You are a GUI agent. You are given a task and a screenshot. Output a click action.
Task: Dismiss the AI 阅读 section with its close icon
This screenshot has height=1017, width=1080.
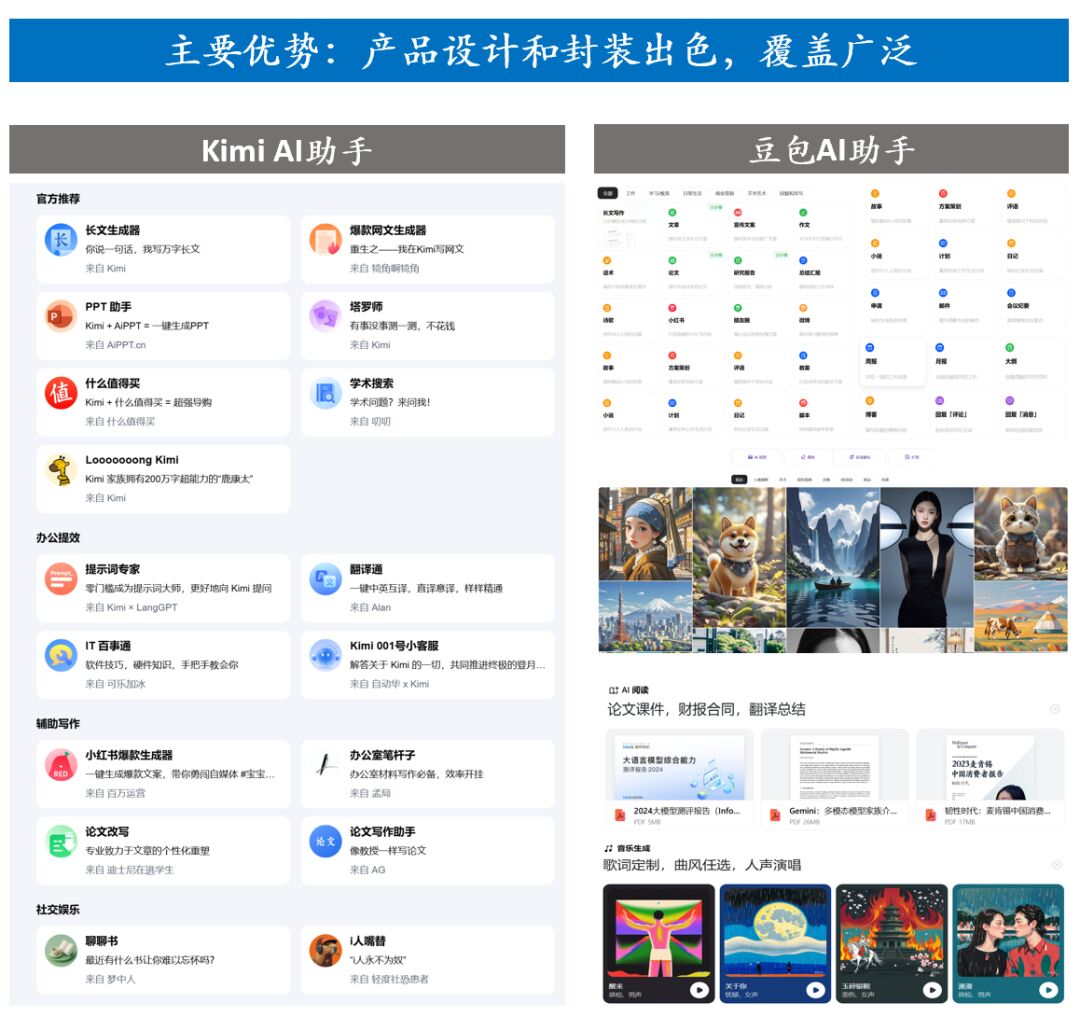pos(1055,709)
